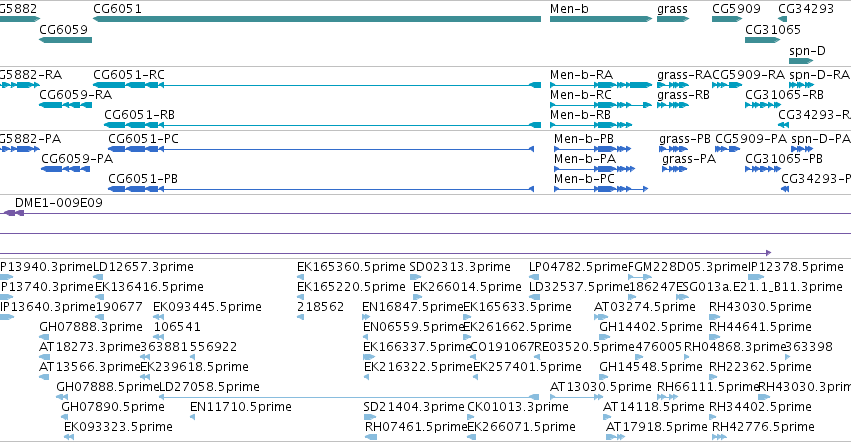851x442 pixels.
Task: Click the grass-PA protein label
Action: [689, 159]
